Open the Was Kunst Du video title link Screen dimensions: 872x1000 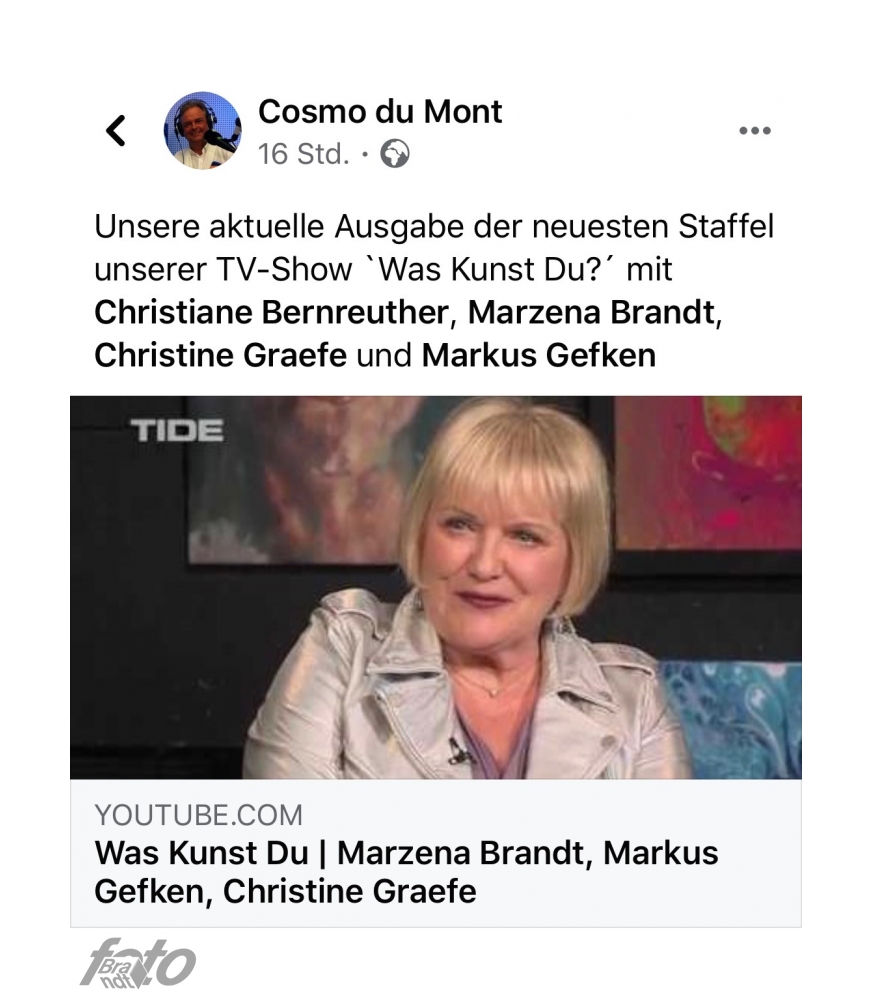click(x=406, y=872)
